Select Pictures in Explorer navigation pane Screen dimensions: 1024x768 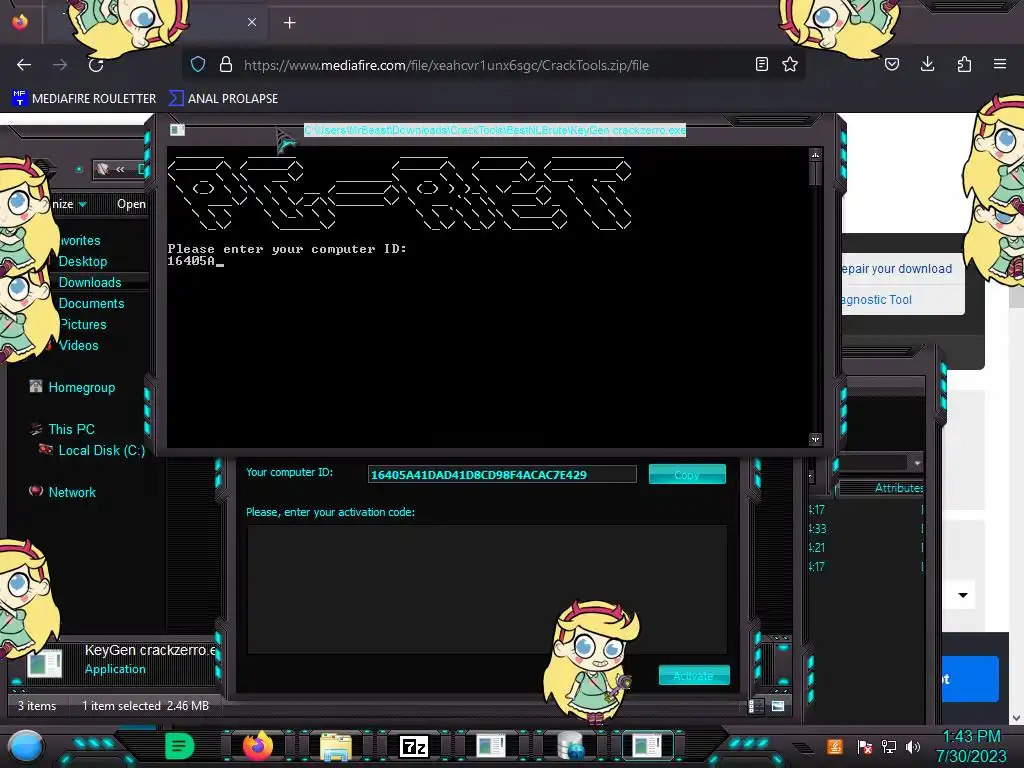tap(83, 324)
